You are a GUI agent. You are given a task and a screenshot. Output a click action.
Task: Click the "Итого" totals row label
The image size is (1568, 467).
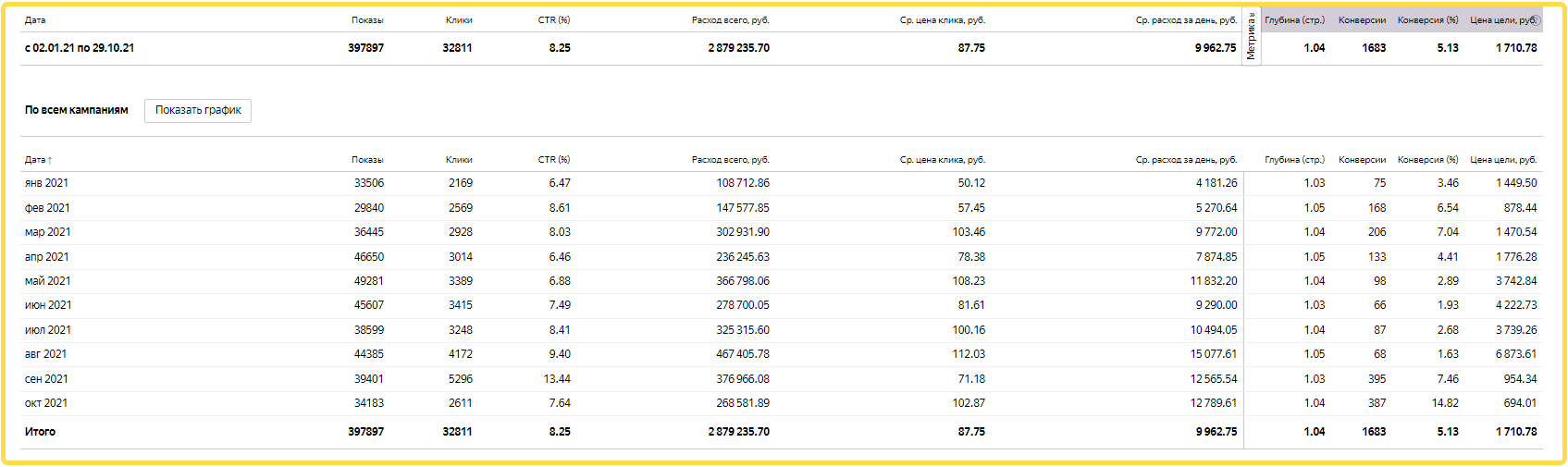[40, 432]
